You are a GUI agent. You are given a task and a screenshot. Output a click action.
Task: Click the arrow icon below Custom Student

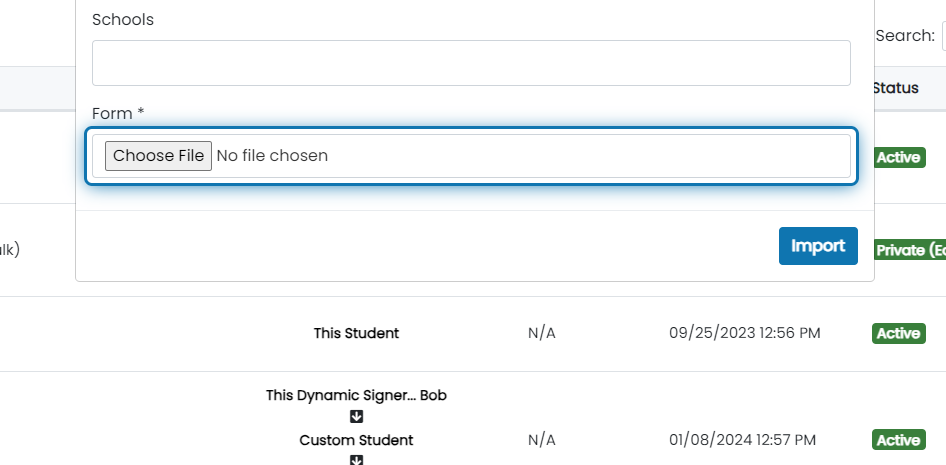coord(357,460)
